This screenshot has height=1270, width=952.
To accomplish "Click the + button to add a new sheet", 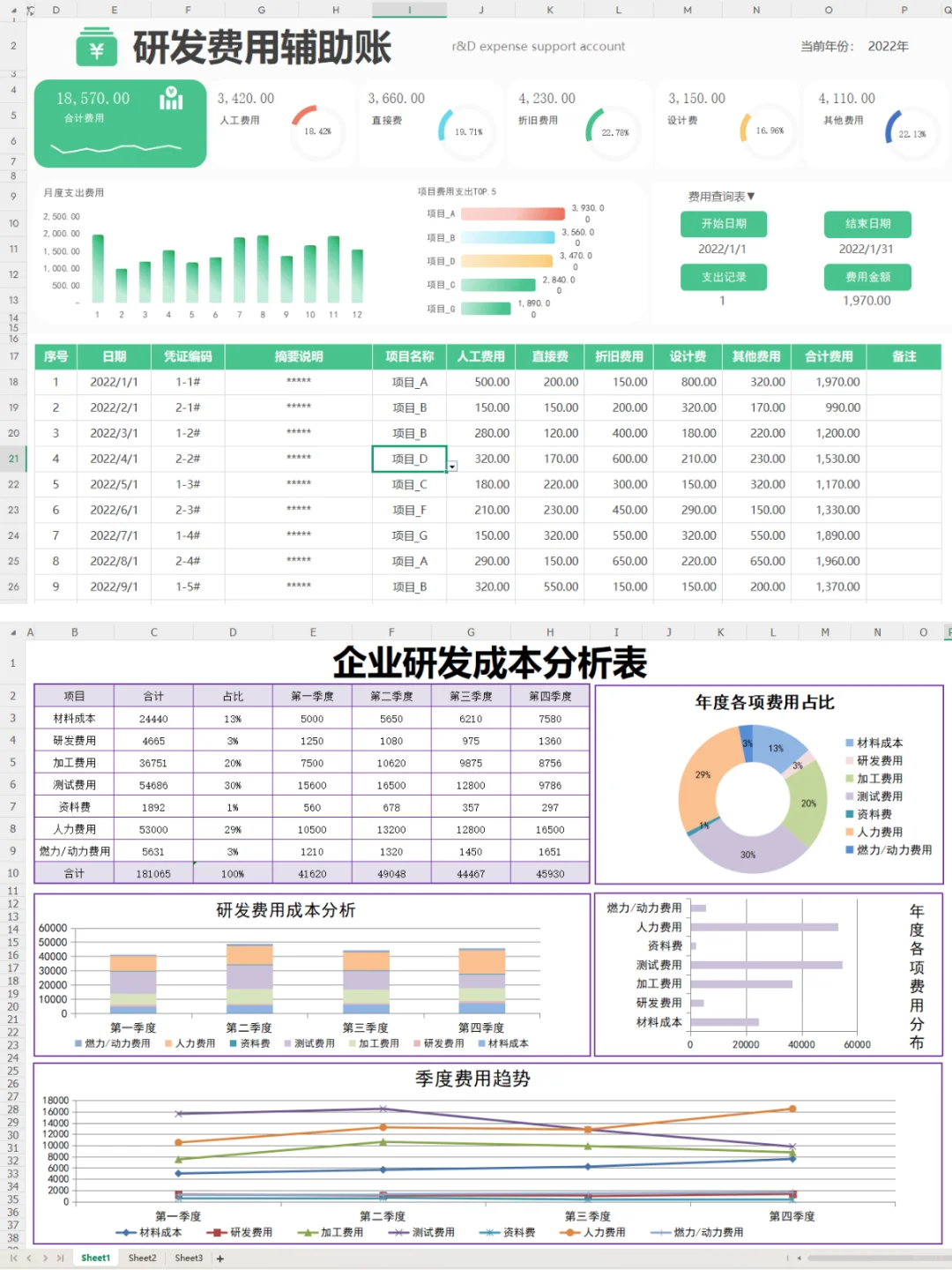I will (219, 1257).
